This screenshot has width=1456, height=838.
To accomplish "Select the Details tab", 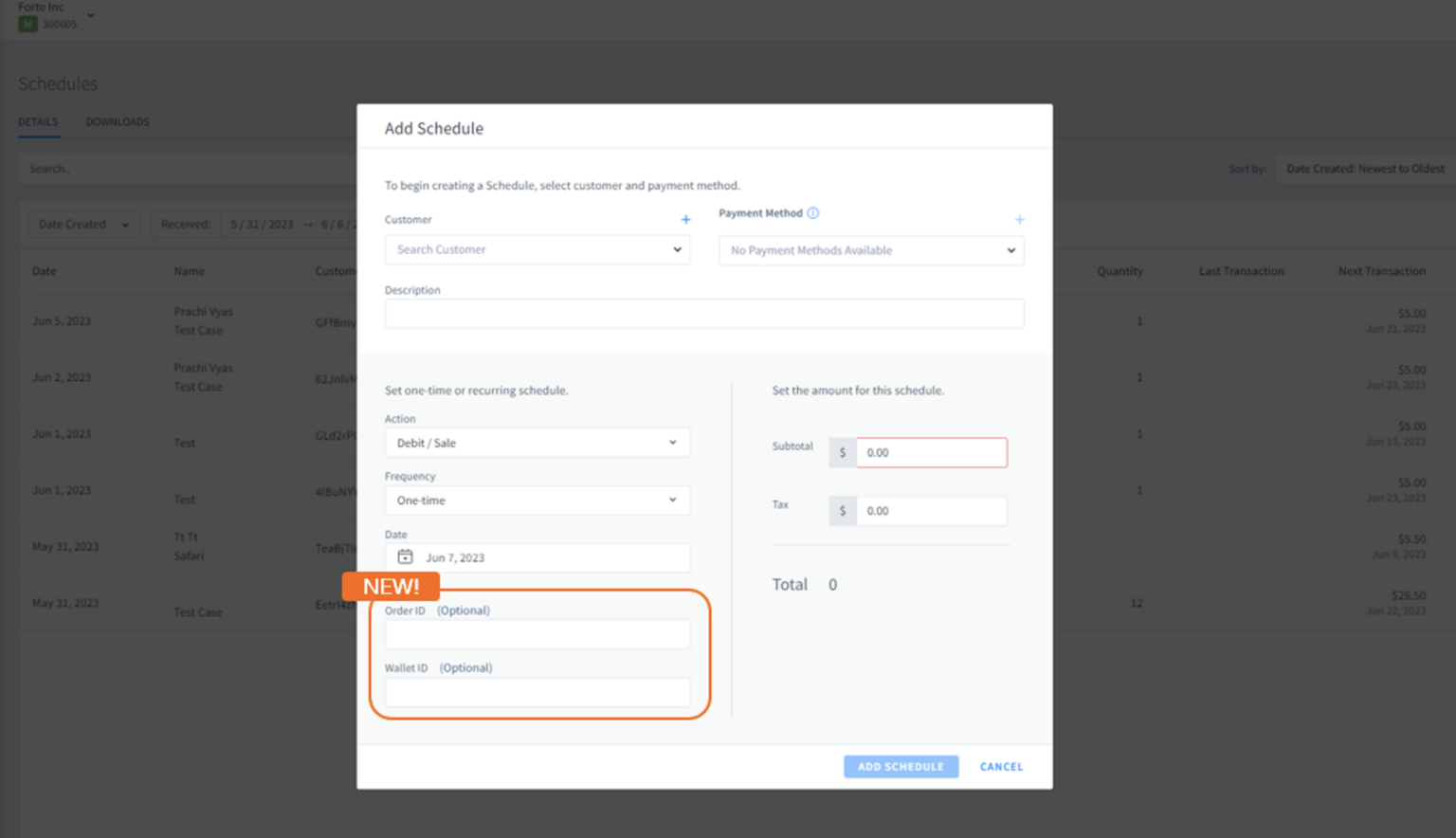I will 38,121.
